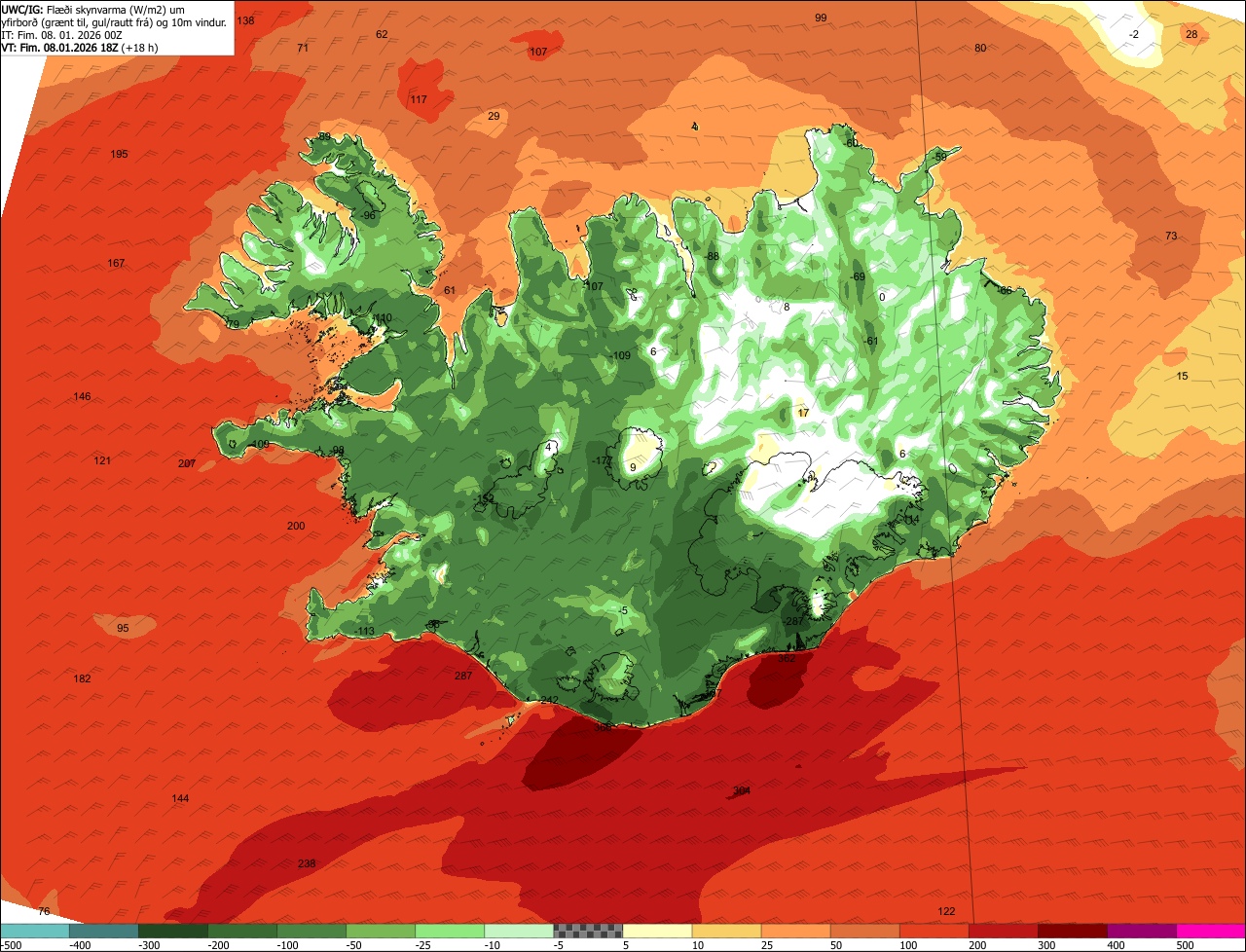Click the map value 138
Screen dimensions: 1246x952
tap(245, 20)
